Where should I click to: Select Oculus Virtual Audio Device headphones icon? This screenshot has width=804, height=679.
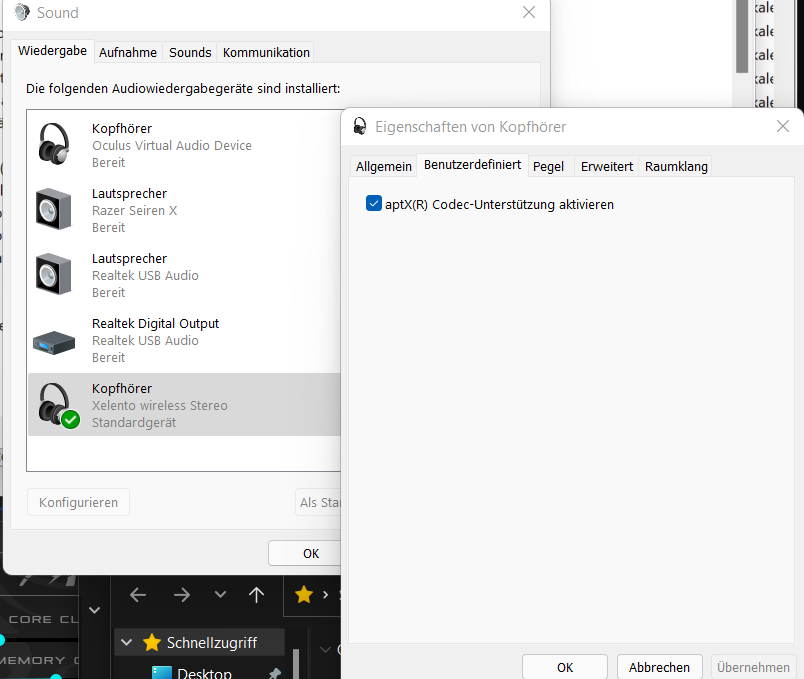coord(54,144)
